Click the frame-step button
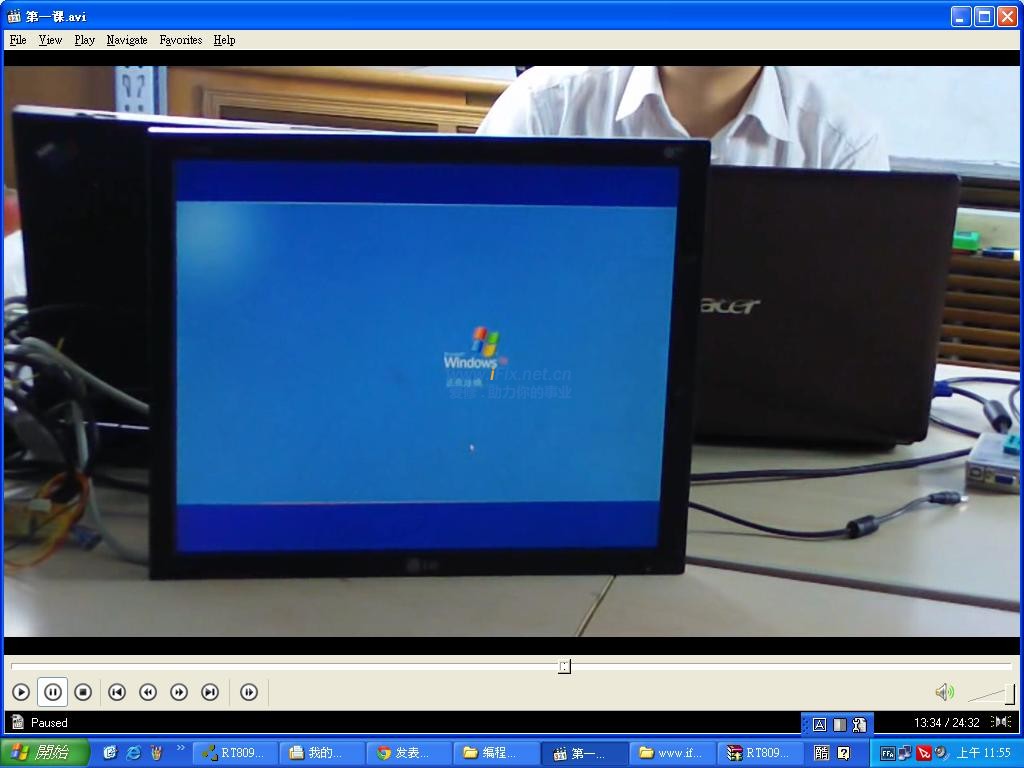 click(249, 692)
